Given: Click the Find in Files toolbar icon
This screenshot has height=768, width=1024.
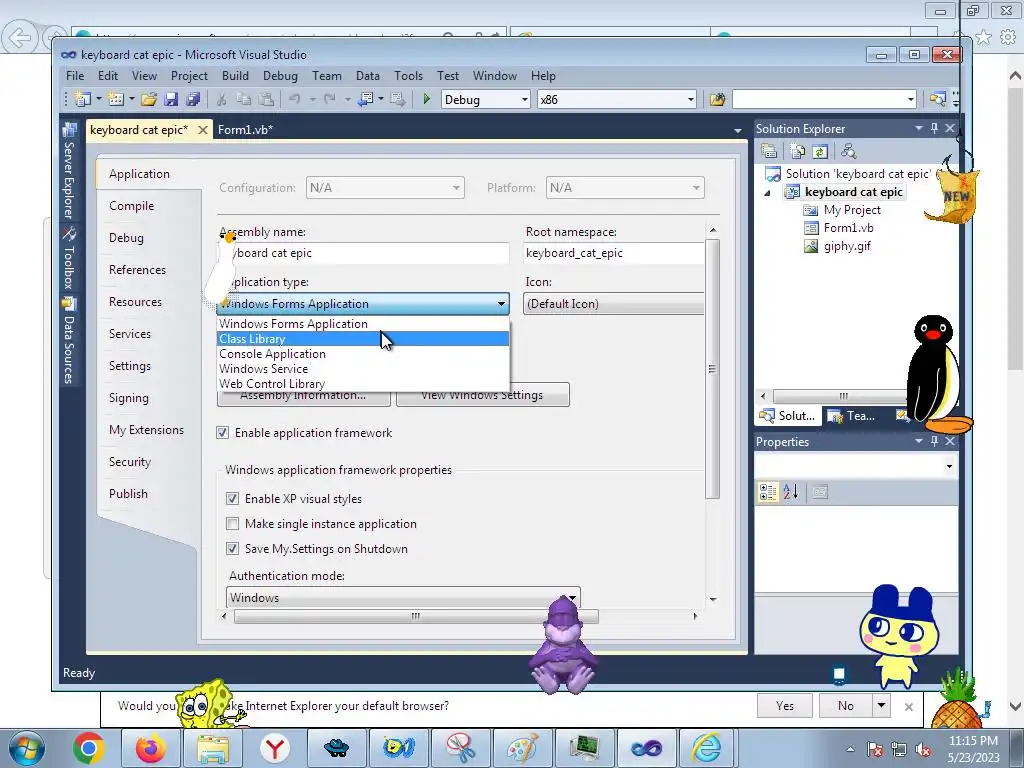Looking at the screenshot, I should (x=718, y=99).
